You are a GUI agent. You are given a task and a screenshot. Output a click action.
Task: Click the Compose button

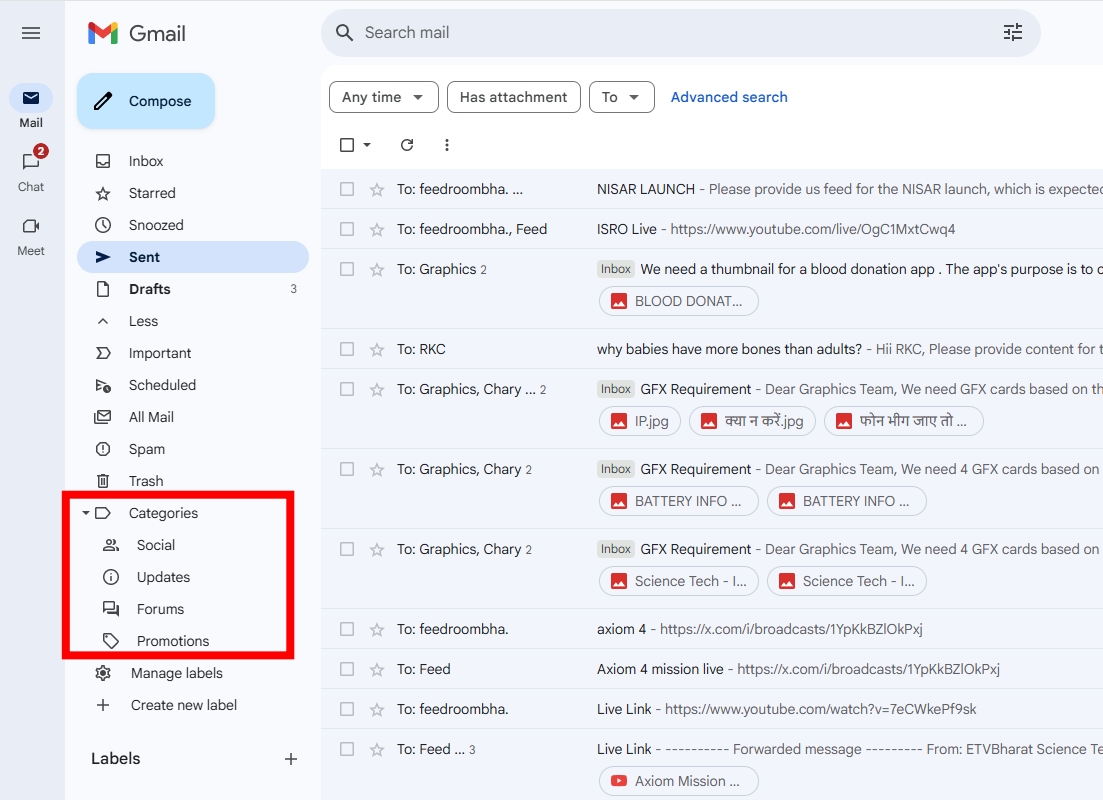(145, 100)
